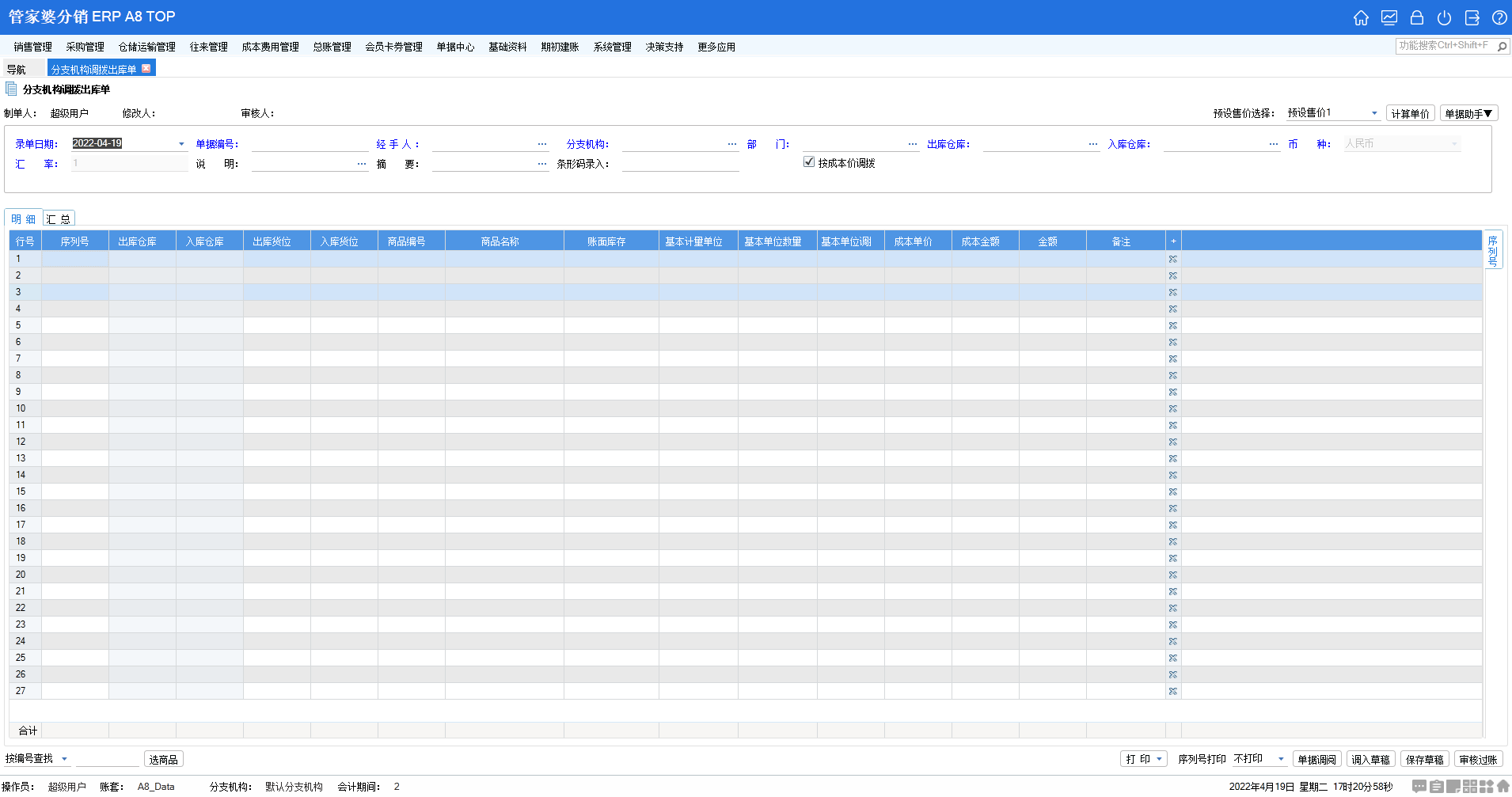Click the 调入草稿 button
The height and width of the screenshot is (797, 1512).
point(1370,759)
